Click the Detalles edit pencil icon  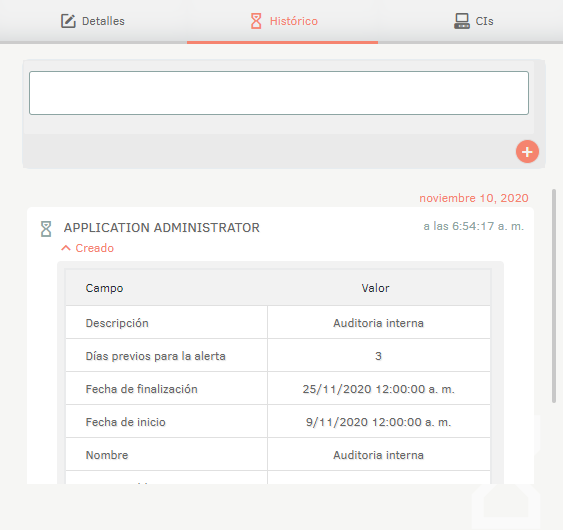coord(68,21)
